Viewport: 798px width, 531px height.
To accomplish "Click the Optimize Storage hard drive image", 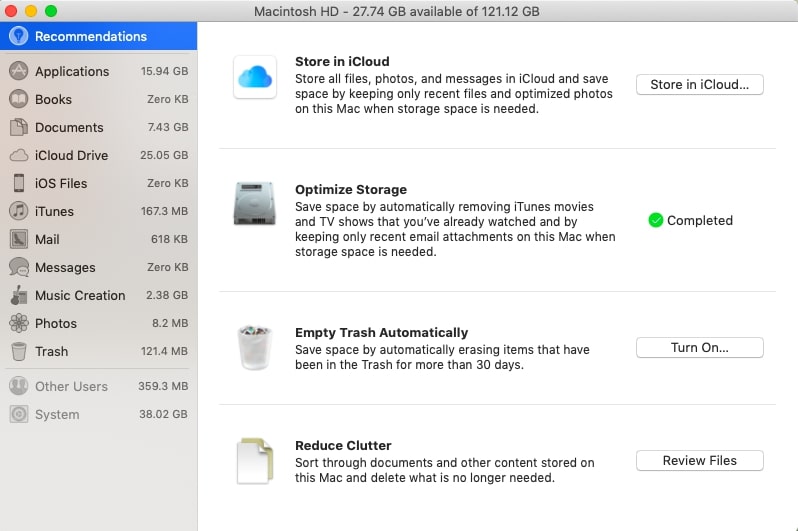I will pyautogui.click(x=254, y=203).
